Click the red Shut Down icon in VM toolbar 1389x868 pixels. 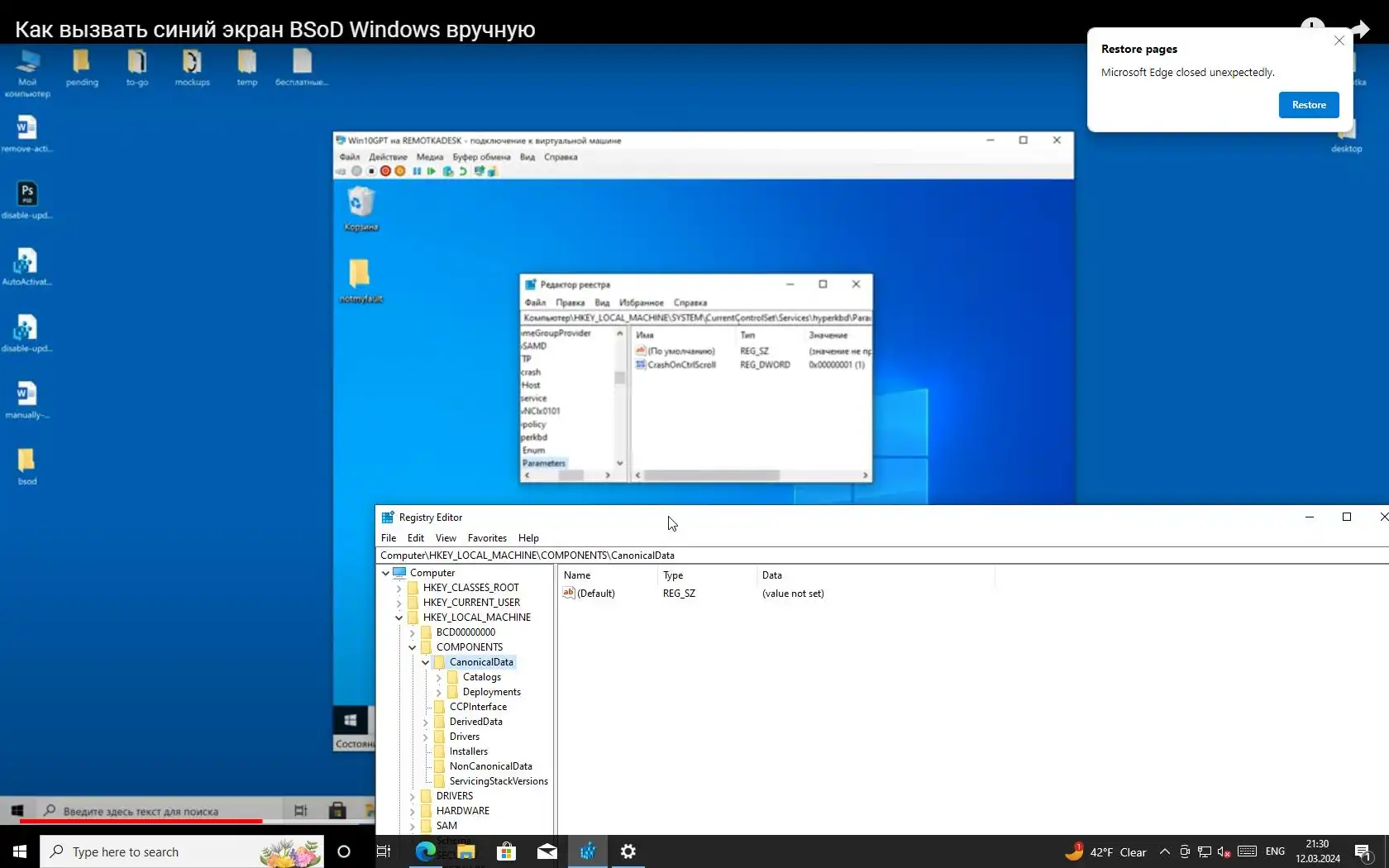[385, 171]
